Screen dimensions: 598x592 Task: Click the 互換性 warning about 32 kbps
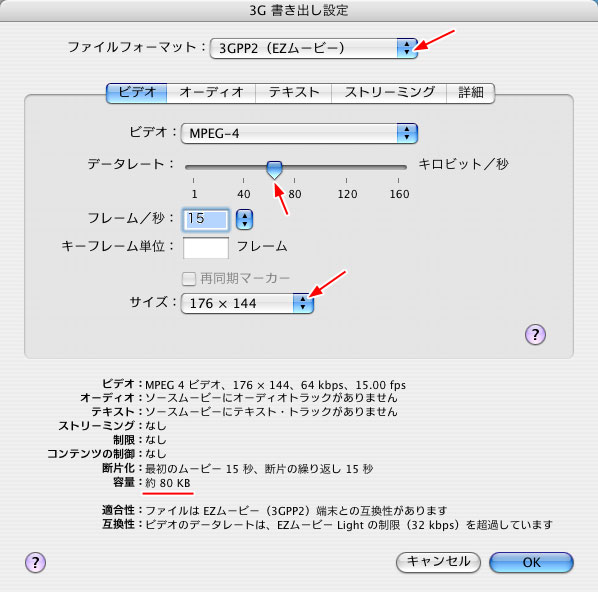click(x=349, y=525)
